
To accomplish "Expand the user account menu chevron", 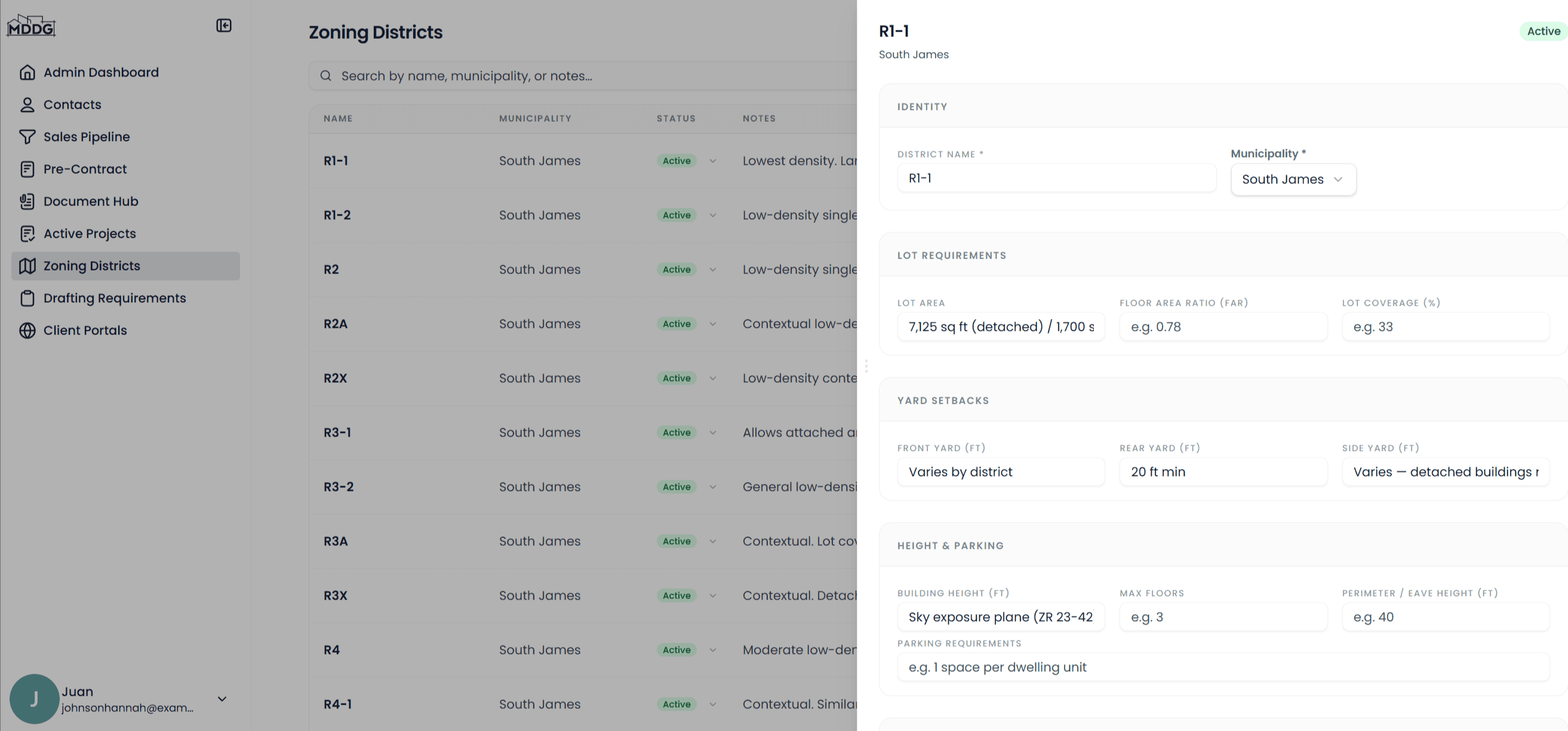I will click(222, 699).
